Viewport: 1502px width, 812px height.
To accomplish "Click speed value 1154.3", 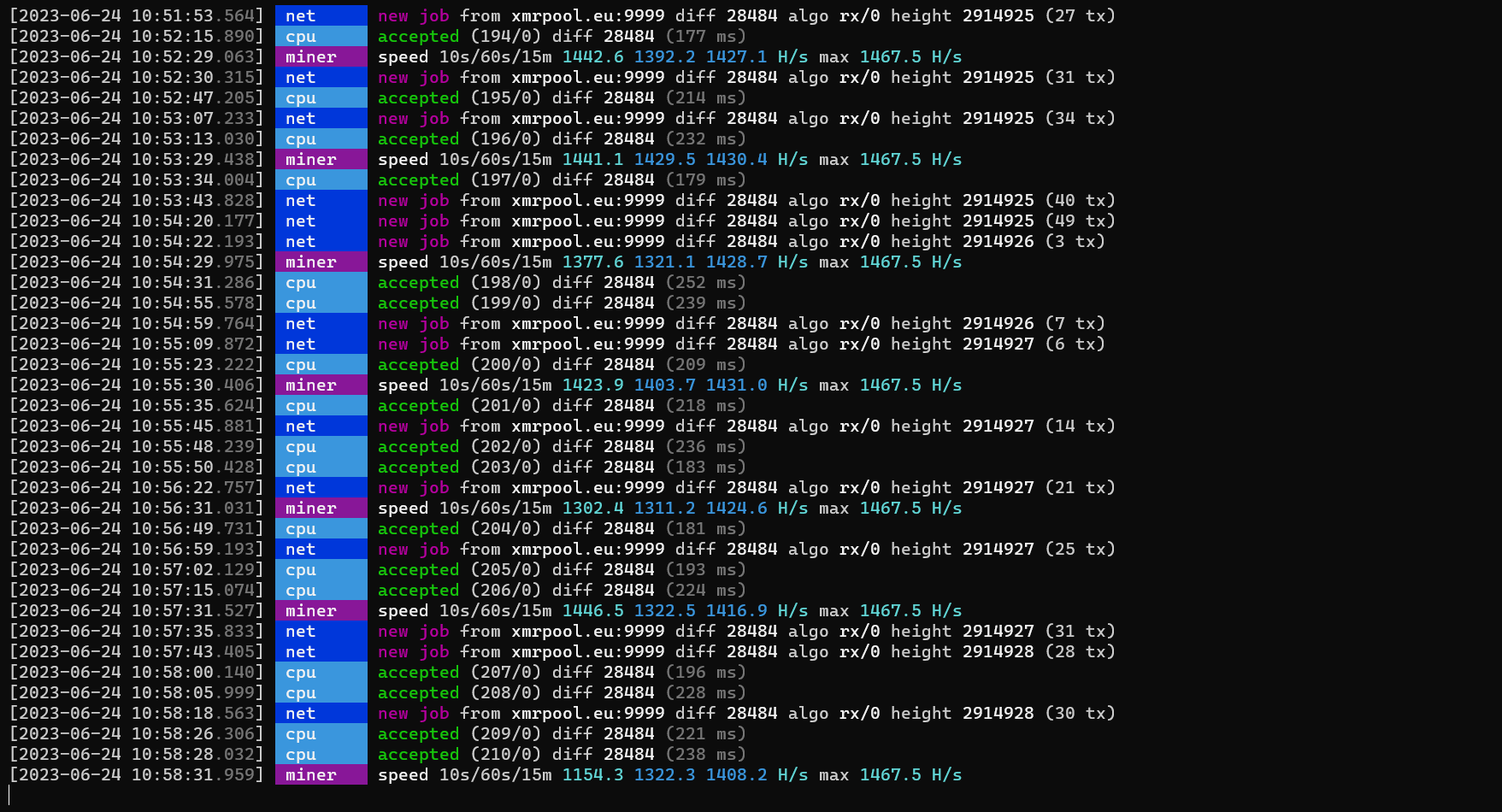I will 592,774.
